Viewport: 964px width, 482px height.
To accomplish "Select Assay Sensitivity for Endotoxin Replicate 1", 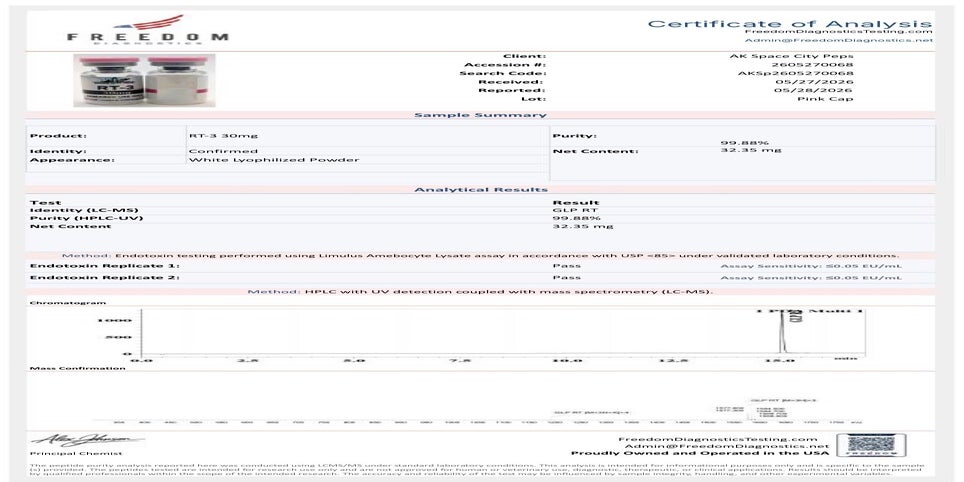I will point(812,266).
